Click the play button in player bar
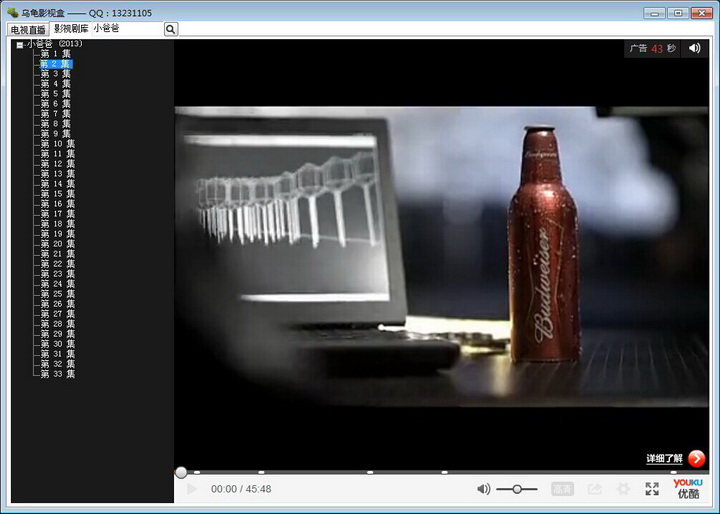This screenshot has width=720, height=514. (x=192, y=489)
